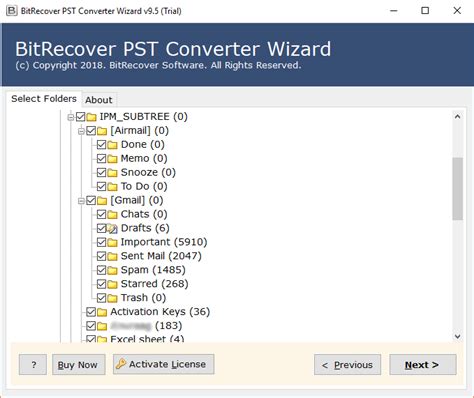Click the Spam folder icon
The image size is (474, 398).
[x=112, y=270]
